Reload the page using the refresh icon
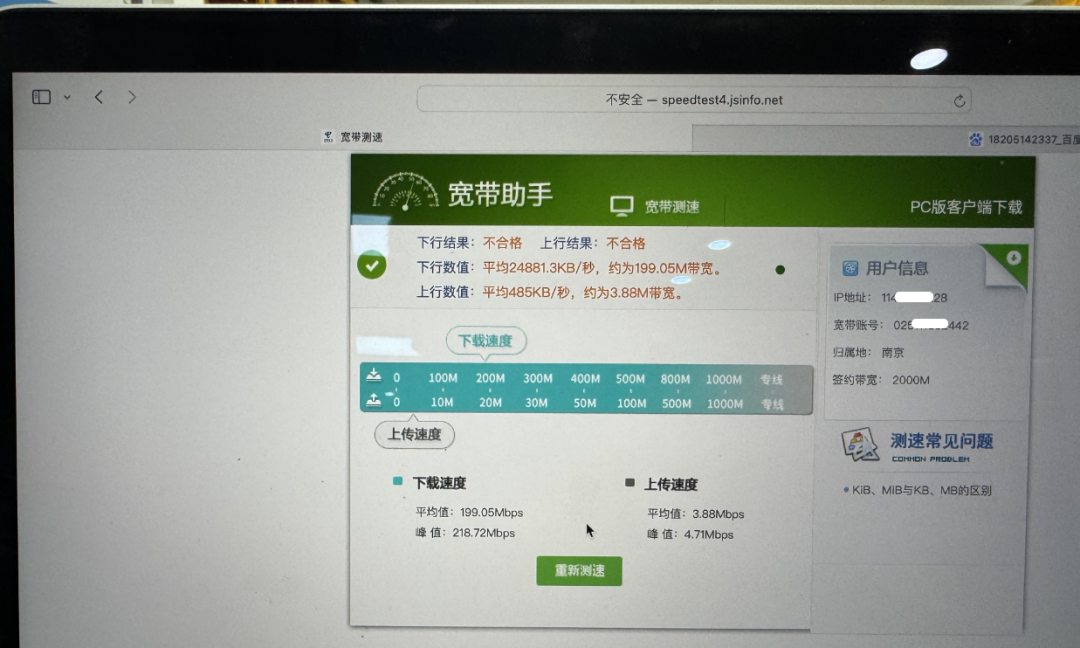 tap(959, 101)
